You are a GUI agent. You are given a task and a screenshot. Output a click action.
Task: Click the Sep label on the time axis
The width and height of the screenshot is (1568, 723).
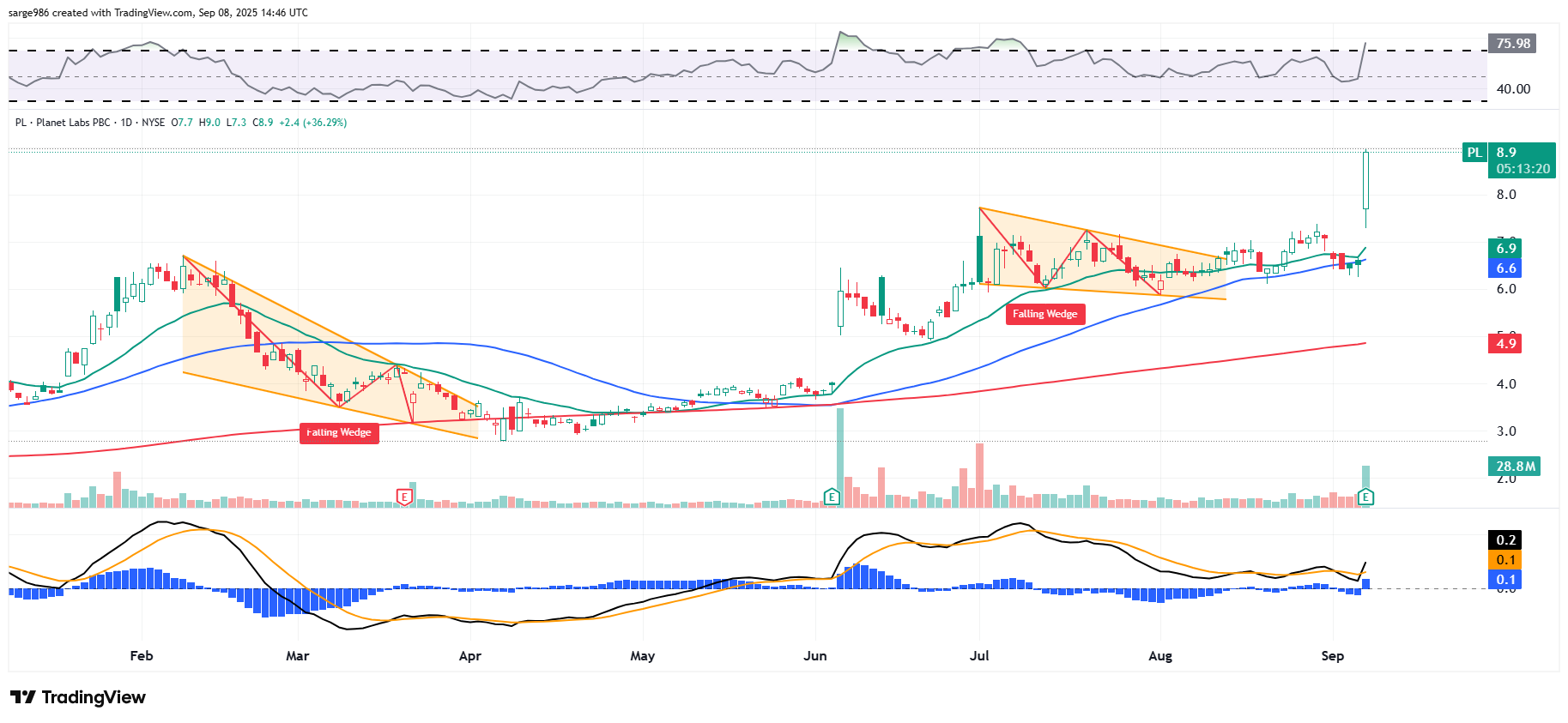pyautogui.click(x=1332, y=656)
